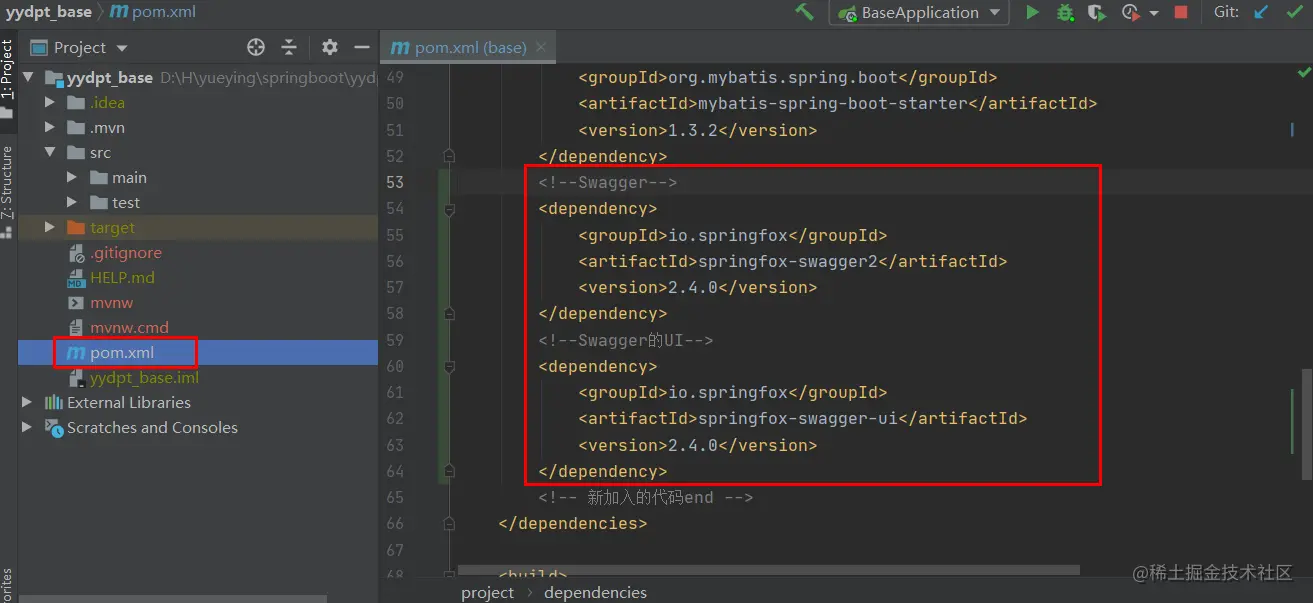Image resolution: width=1313 pixels, height=603 pixels.
Task: Fold the dependency block at line 60
Action: [450, 367]
